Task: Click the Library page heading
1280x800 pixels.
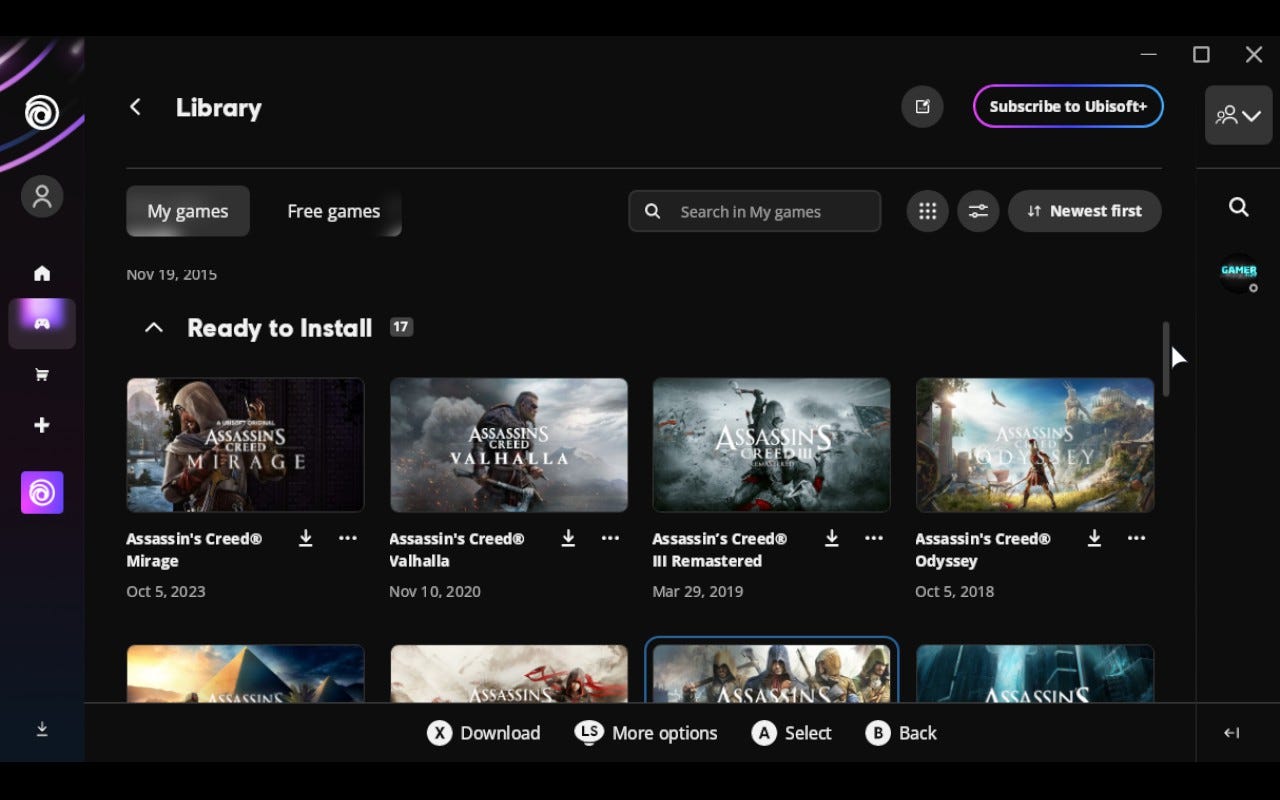Action: pyautogui.click(x=219, y=108)
